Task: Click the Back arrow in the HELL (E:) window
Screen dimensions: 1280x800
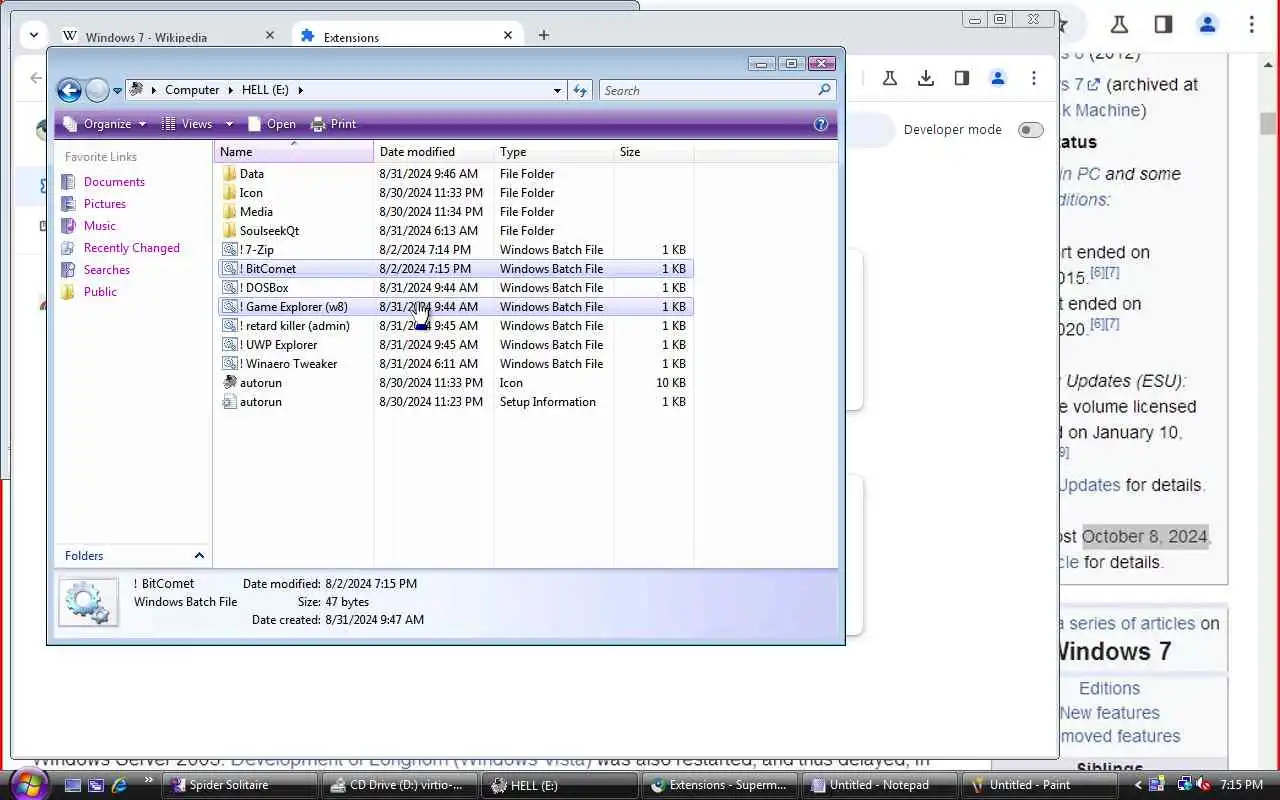Action: [69, 91]
